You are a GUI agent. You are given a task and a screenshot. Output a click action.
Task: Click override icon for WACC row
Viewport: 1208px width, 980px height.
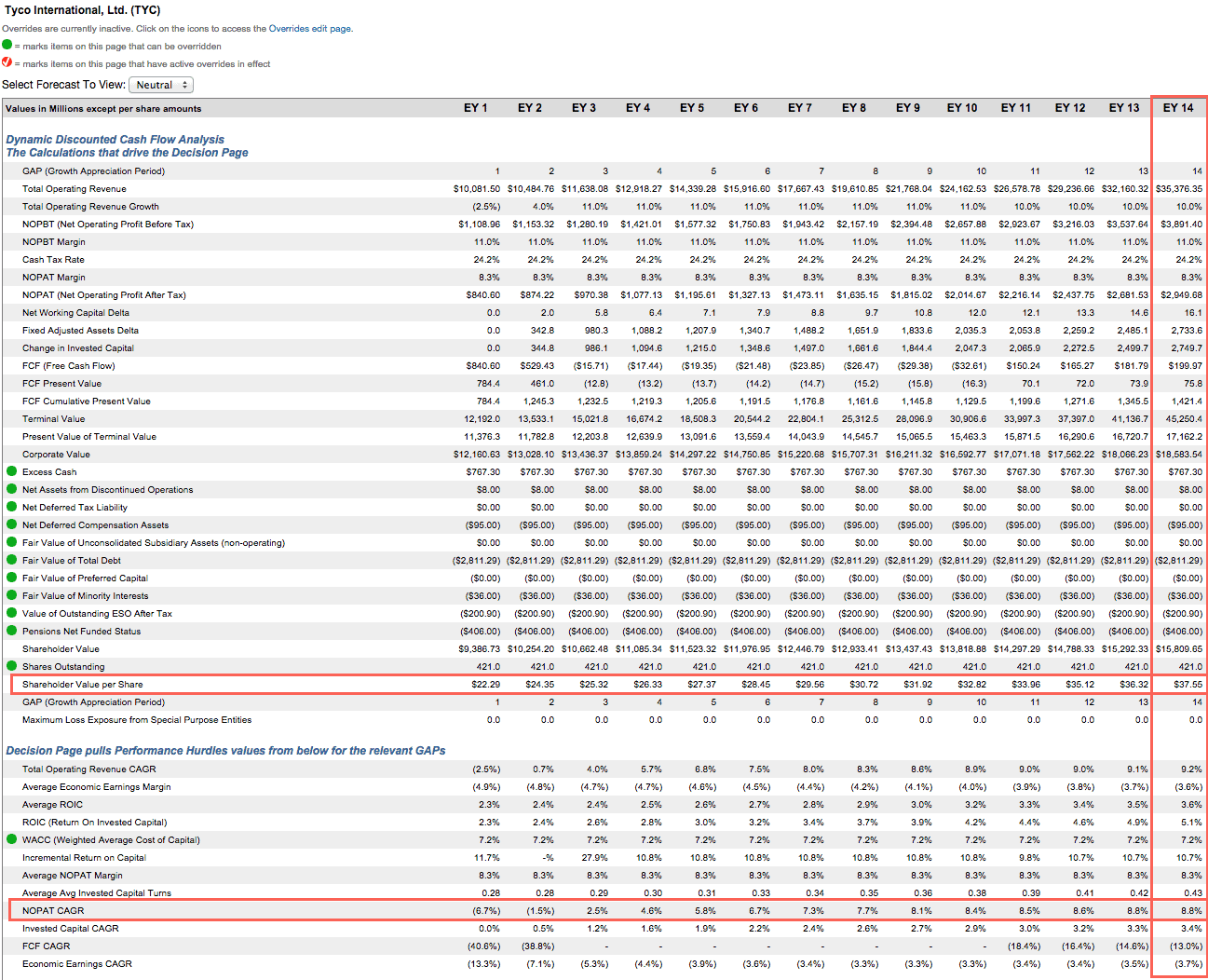click(12, 839)
